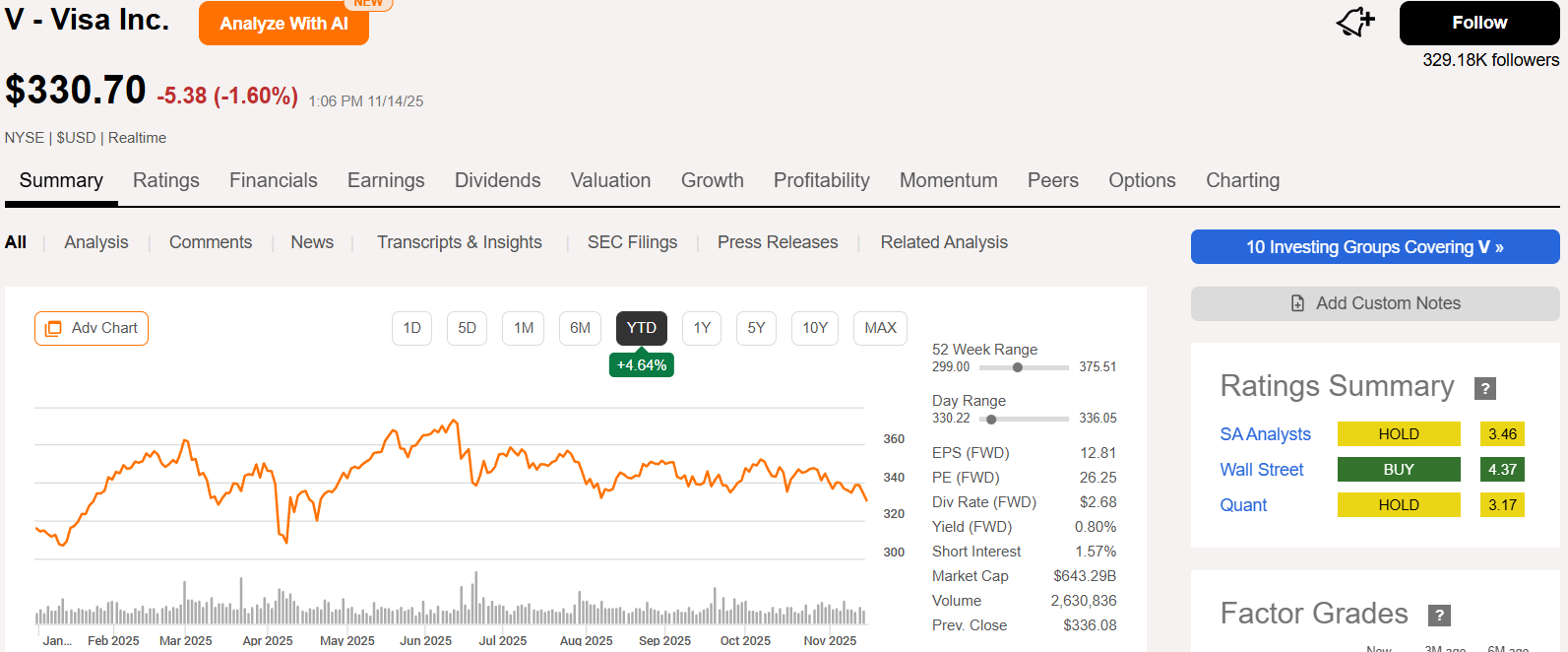Open the Valuation tab
The image size is (1568, 652).
click(x=611, y=180)
